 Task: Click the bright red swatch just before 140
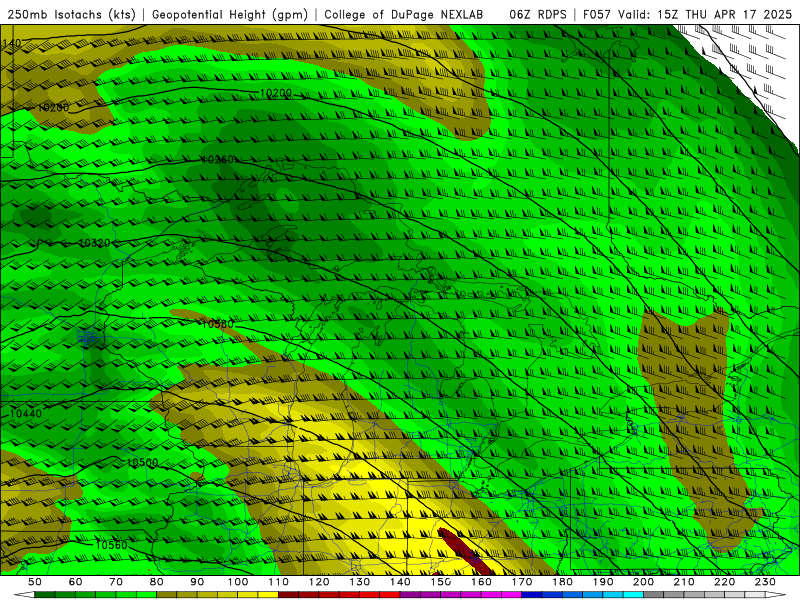(390, 595)
